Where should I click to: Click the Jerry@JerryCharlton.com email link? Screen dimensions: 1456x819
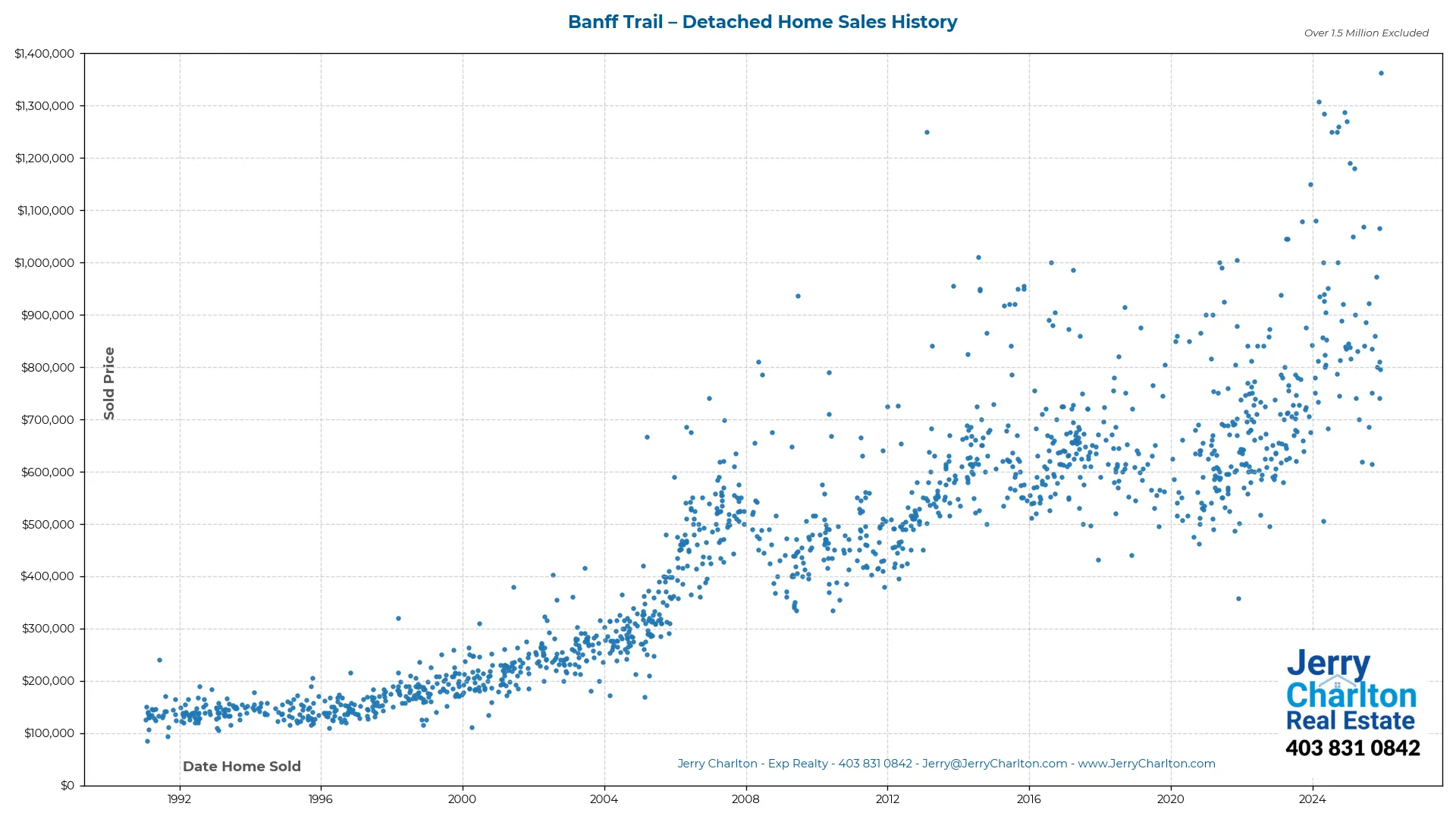[993, 764]
